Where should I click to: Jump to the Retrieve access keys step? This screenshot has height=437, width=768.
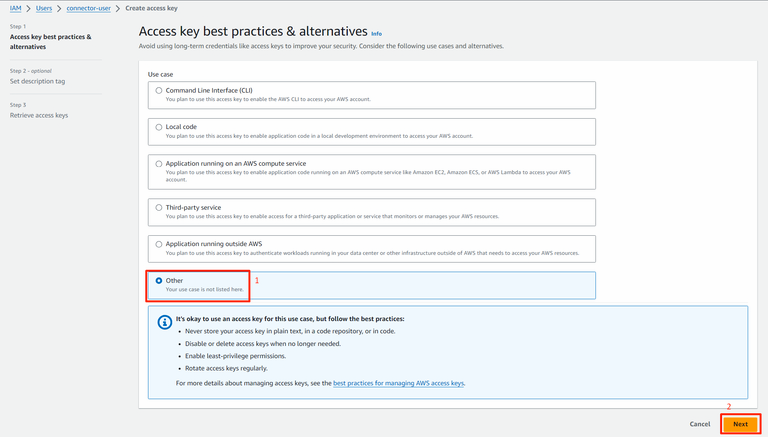point(40,115)
